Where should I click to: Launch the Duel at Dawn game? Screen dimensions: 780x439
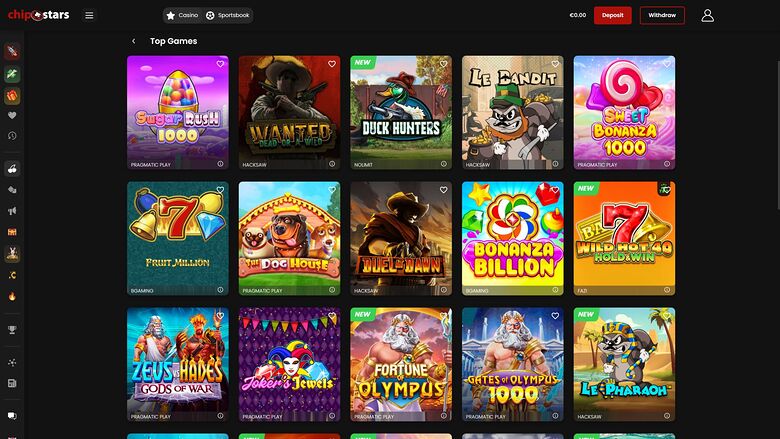(401, 238)
